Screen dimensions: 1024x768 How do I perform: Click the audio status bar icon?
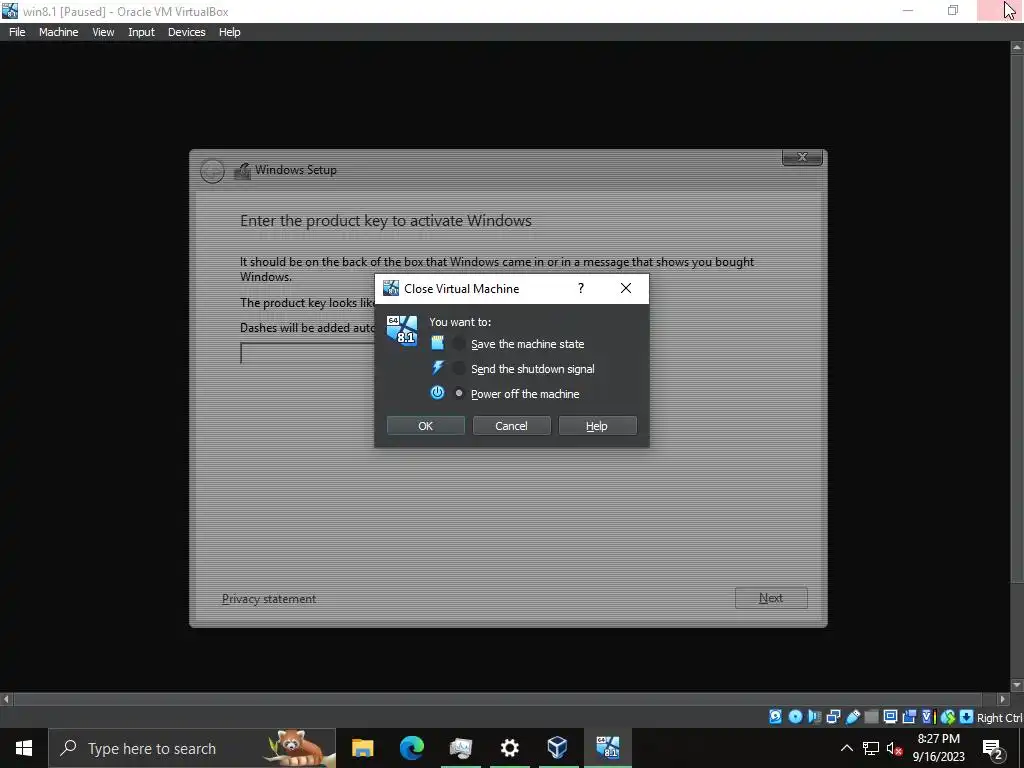(x=814, y=716)
